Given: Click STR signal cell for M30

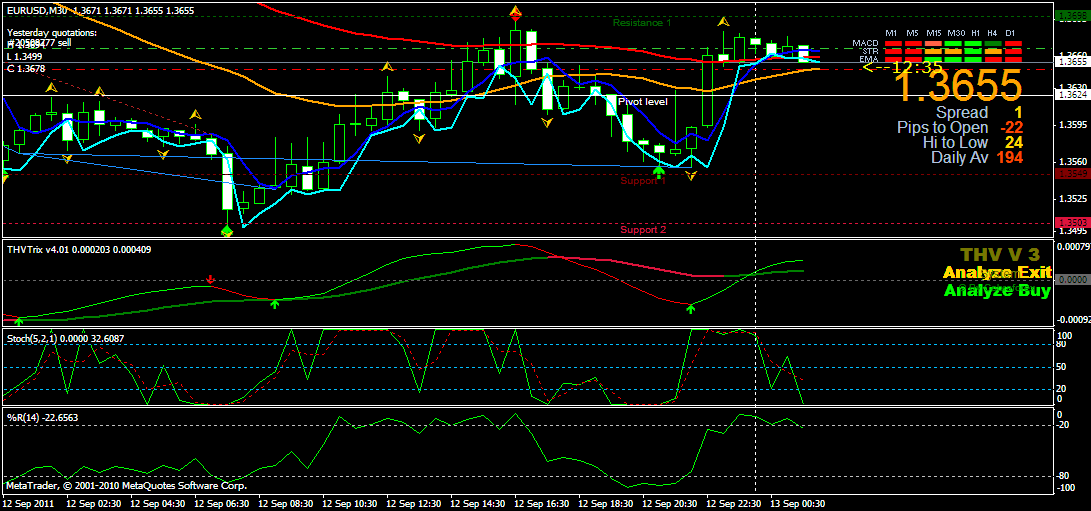Looking at the screenshot, I should (x=953, y=52).
